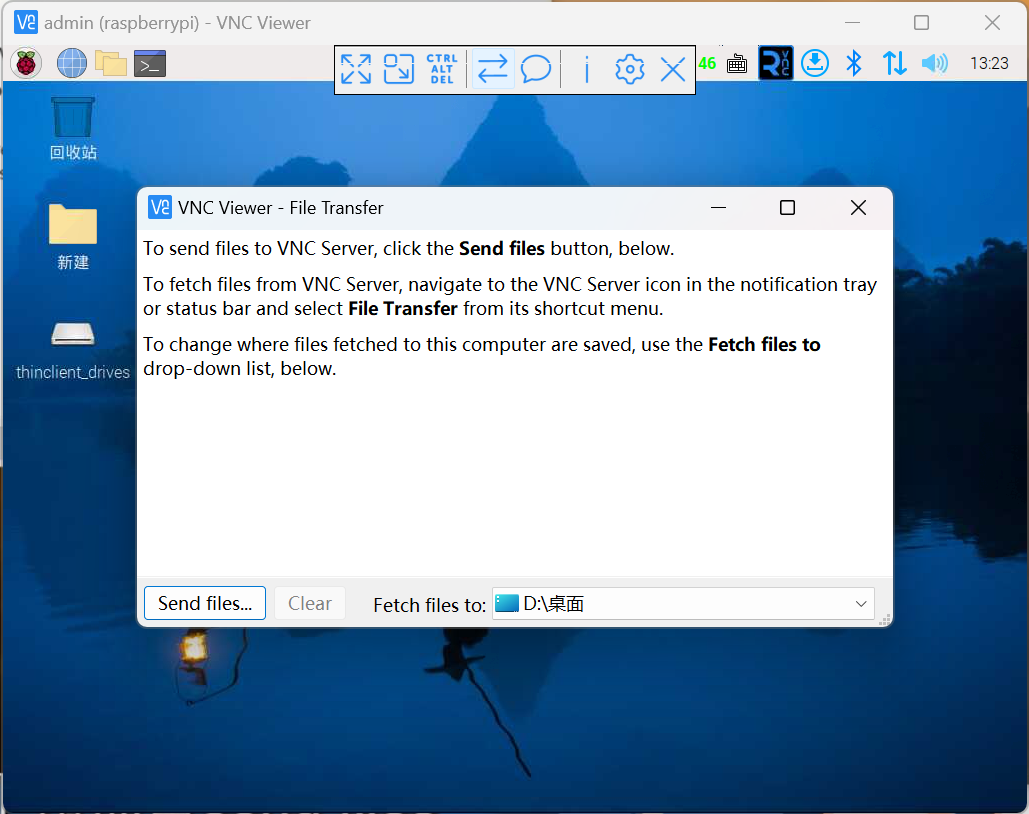Open the chat bubble in VNC toolbar
Viewport: 1029px width, 814px height.
coord(536,69)
